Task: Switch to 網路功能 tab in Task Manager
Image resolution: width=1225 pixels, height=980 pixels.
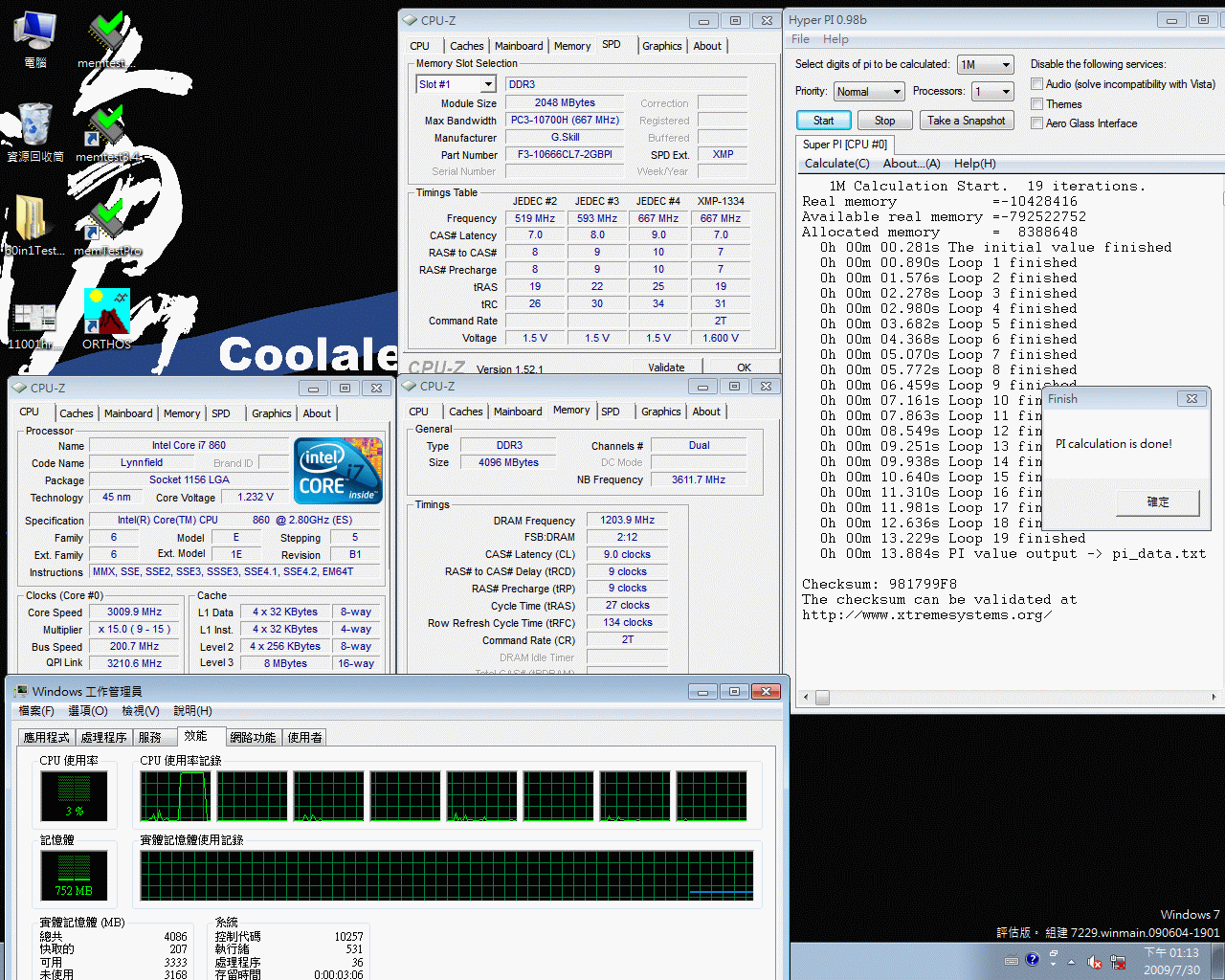Action: 254,737
